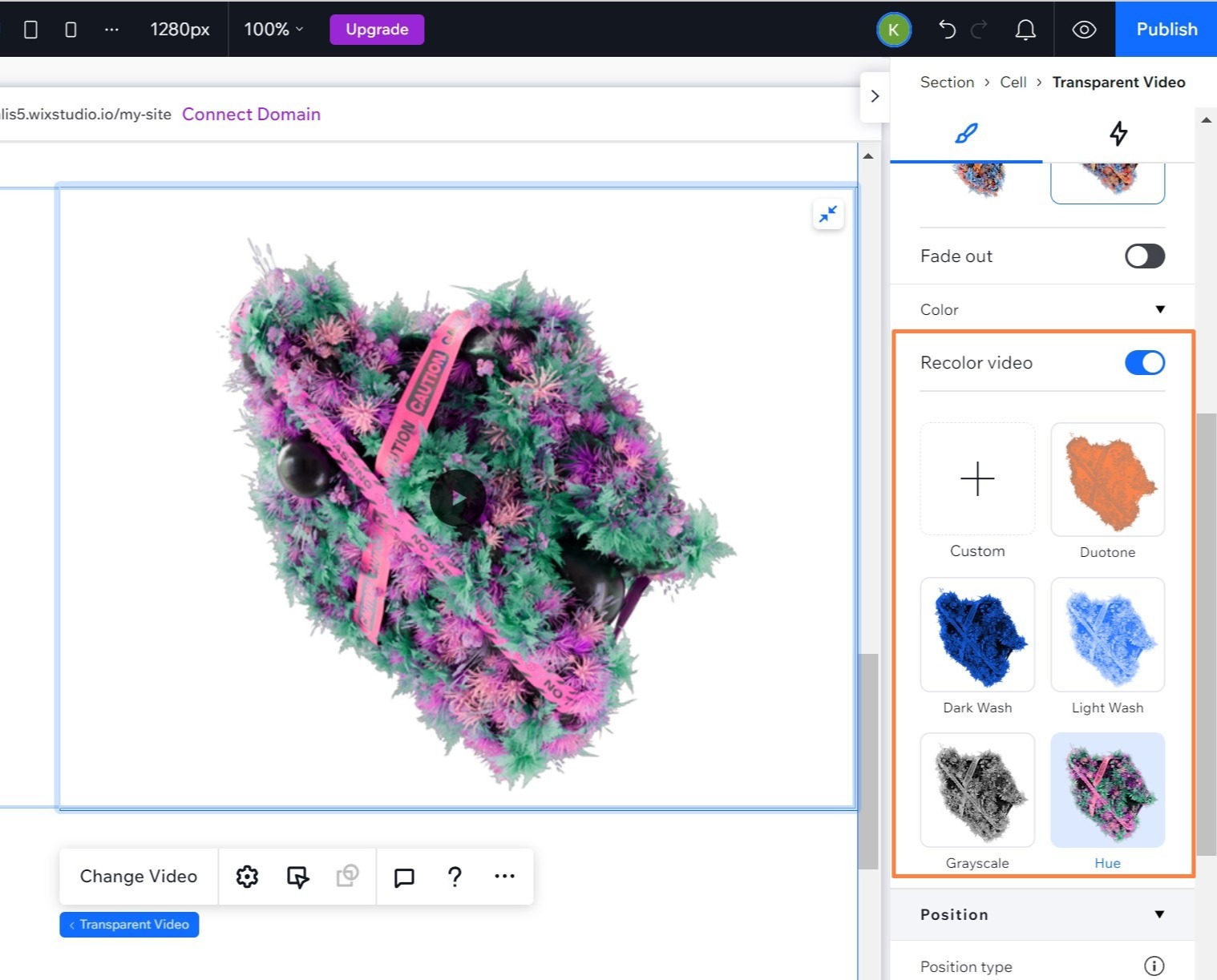The width and height of the screenshot is (1217, 980).
Task: Enable the Fade out toggle
Action: [x=1144, y=256]
